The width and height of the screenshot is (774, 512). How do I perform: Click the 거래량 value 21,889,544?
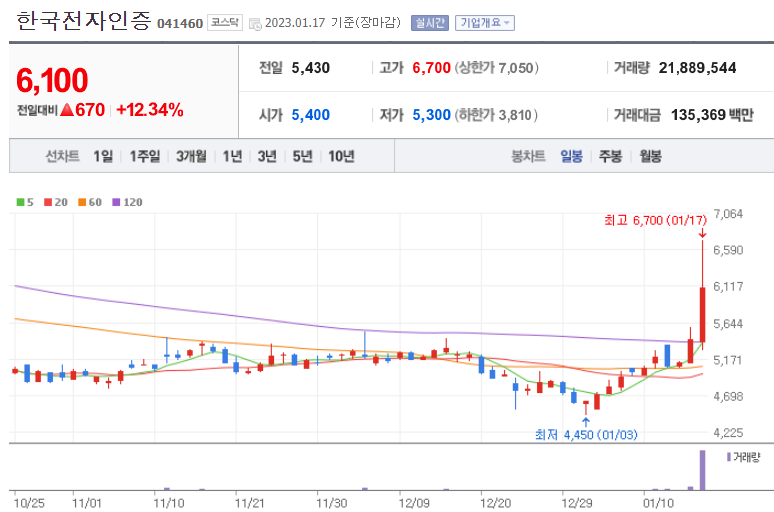click(x=697, y=68)
